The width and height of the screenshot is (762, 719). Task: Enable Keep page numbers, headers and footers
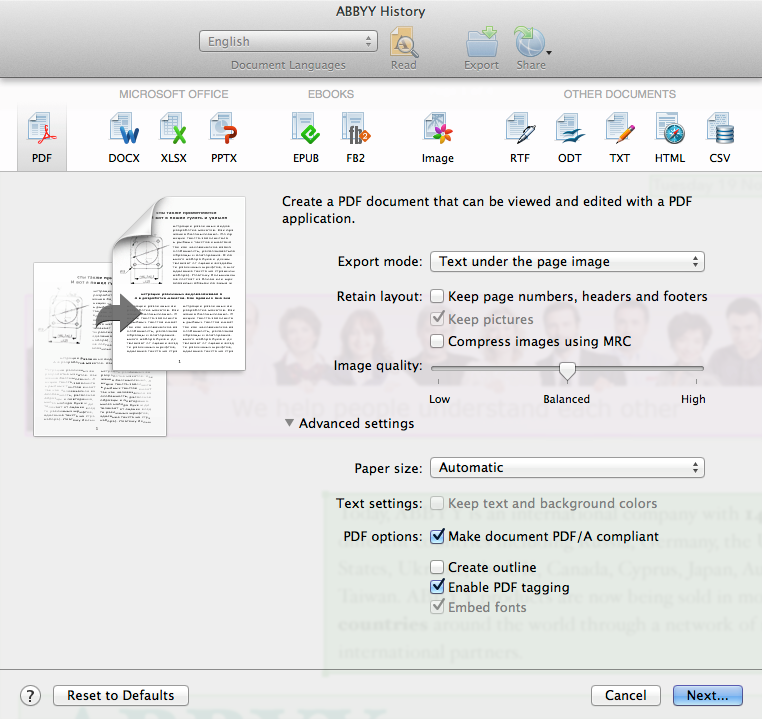(x=437, y=297)
